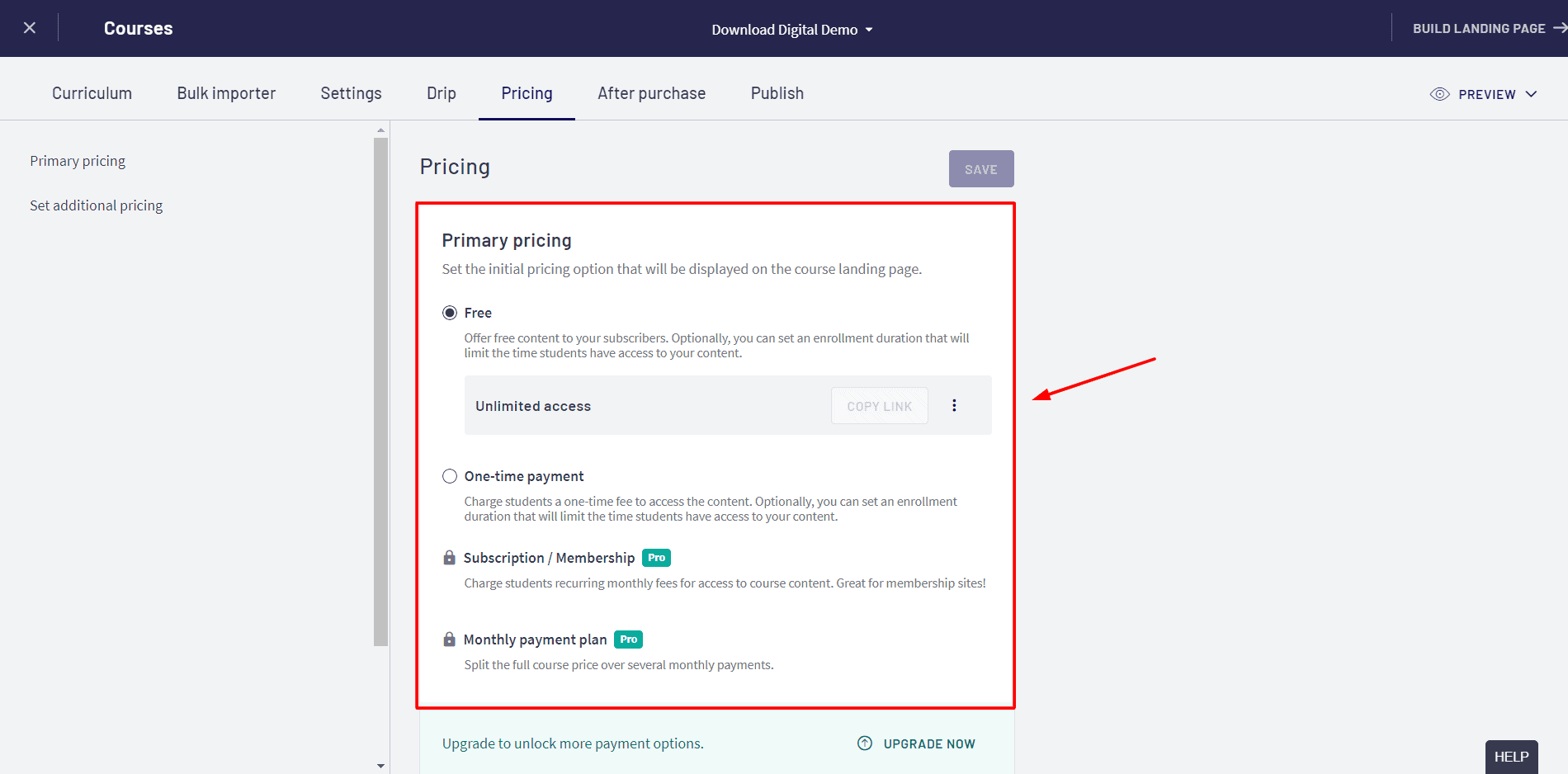Open Set additional pricing in sidebar

coord(96,205)
